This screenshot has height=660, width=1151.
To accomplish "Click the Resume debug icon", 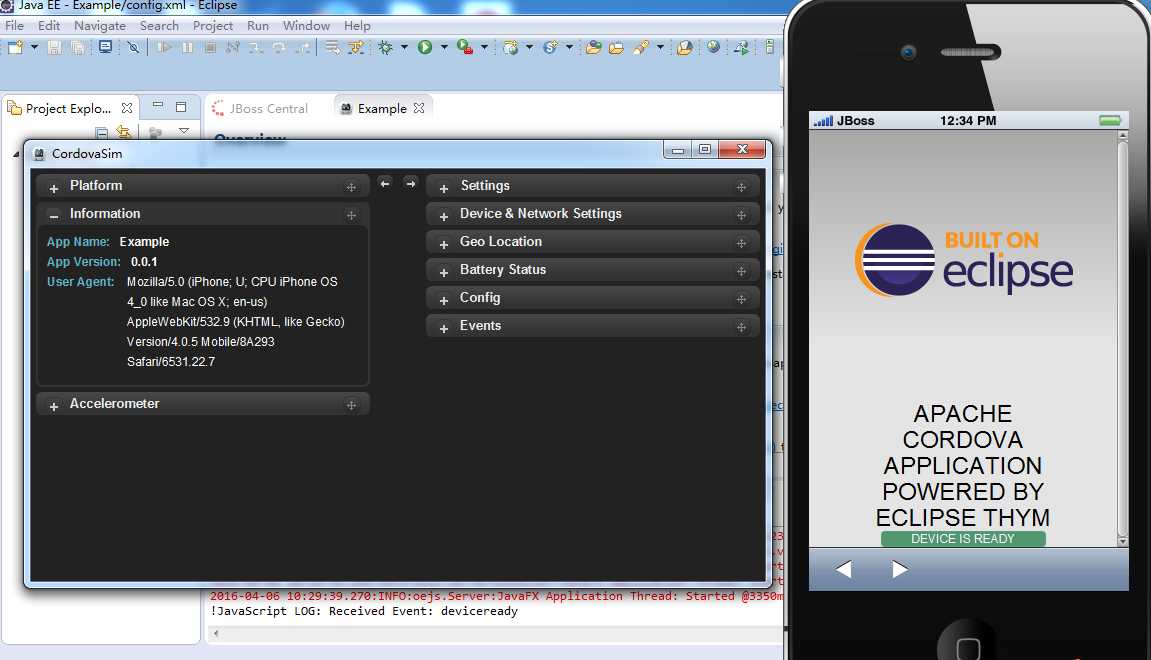I will (164, 48).
